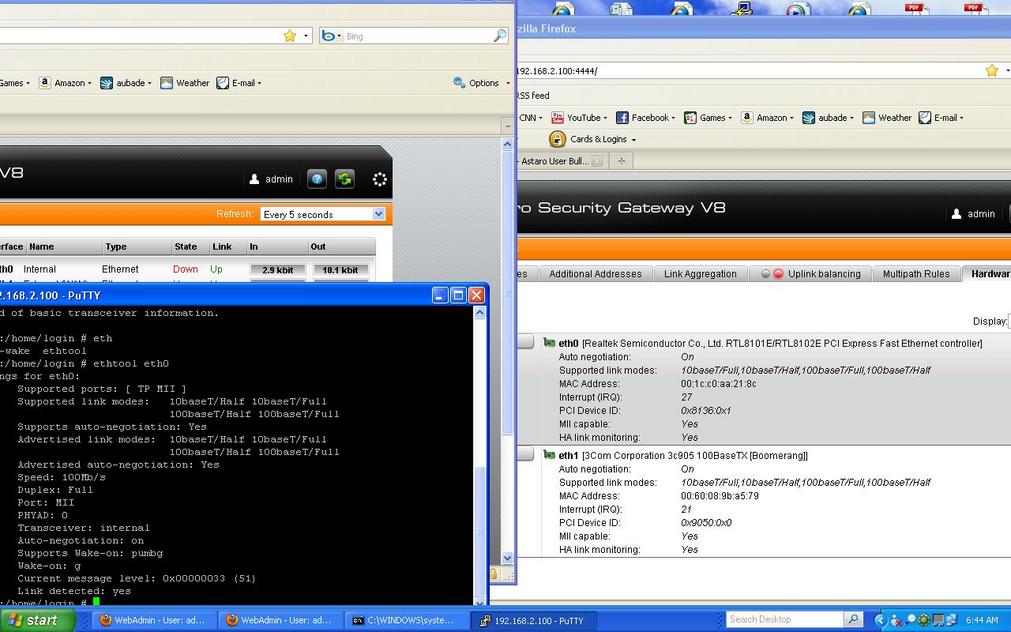Viewport: 1011px width, 632px height.
Task: Click the Windows Start button
Action: click(x=38, y=620)
